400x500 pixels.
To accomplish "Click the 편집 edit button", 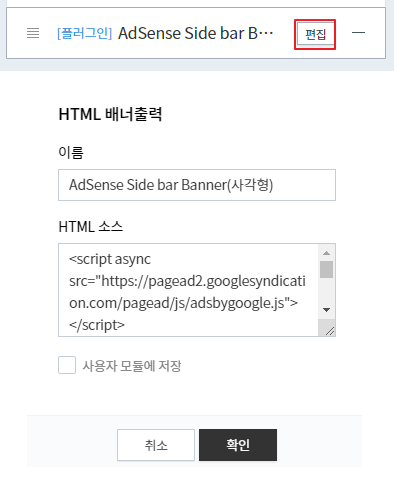I will coord(315,34).
